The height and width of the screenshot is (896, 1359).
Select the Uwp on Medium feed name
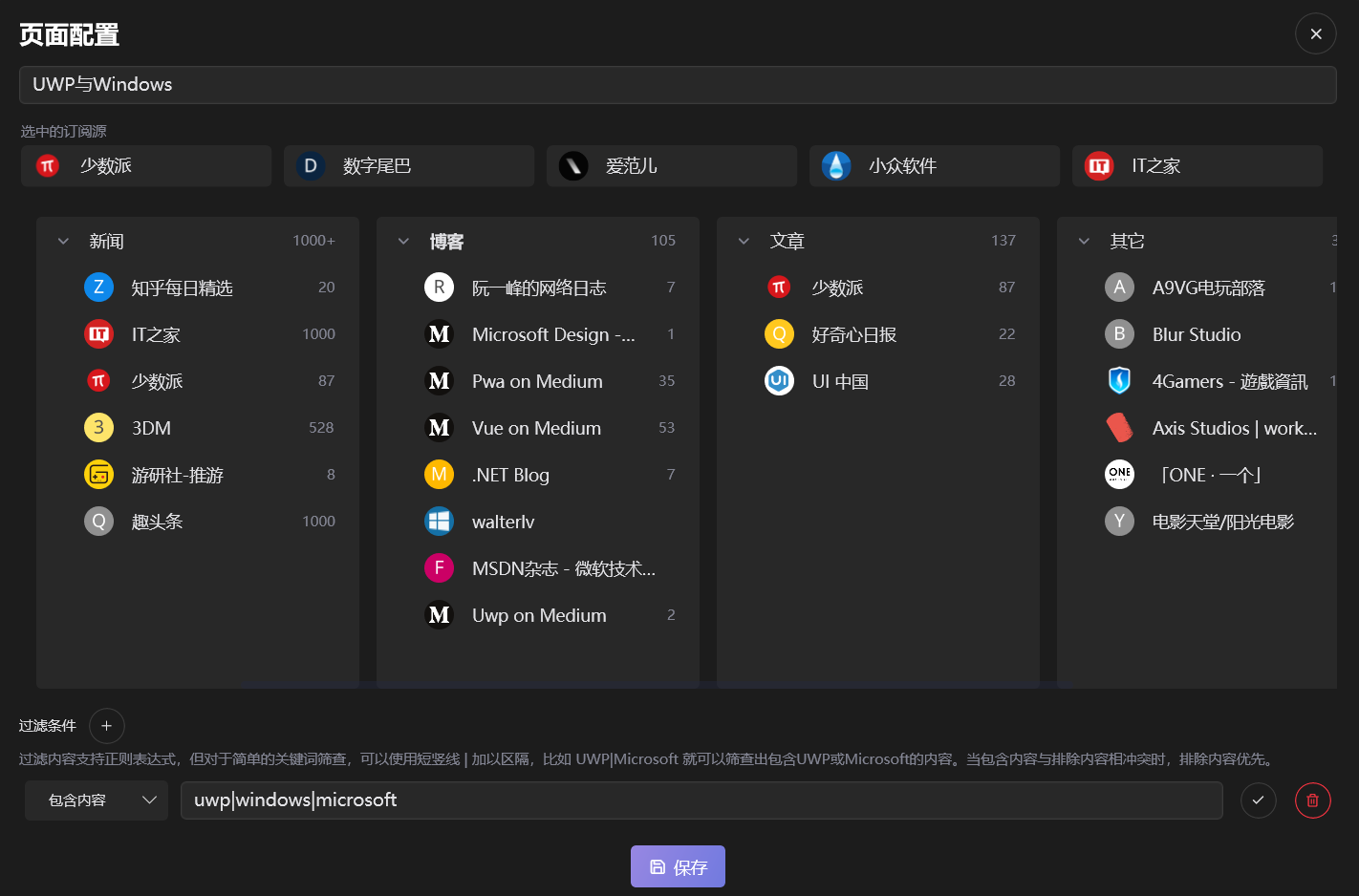pos(539,615)
